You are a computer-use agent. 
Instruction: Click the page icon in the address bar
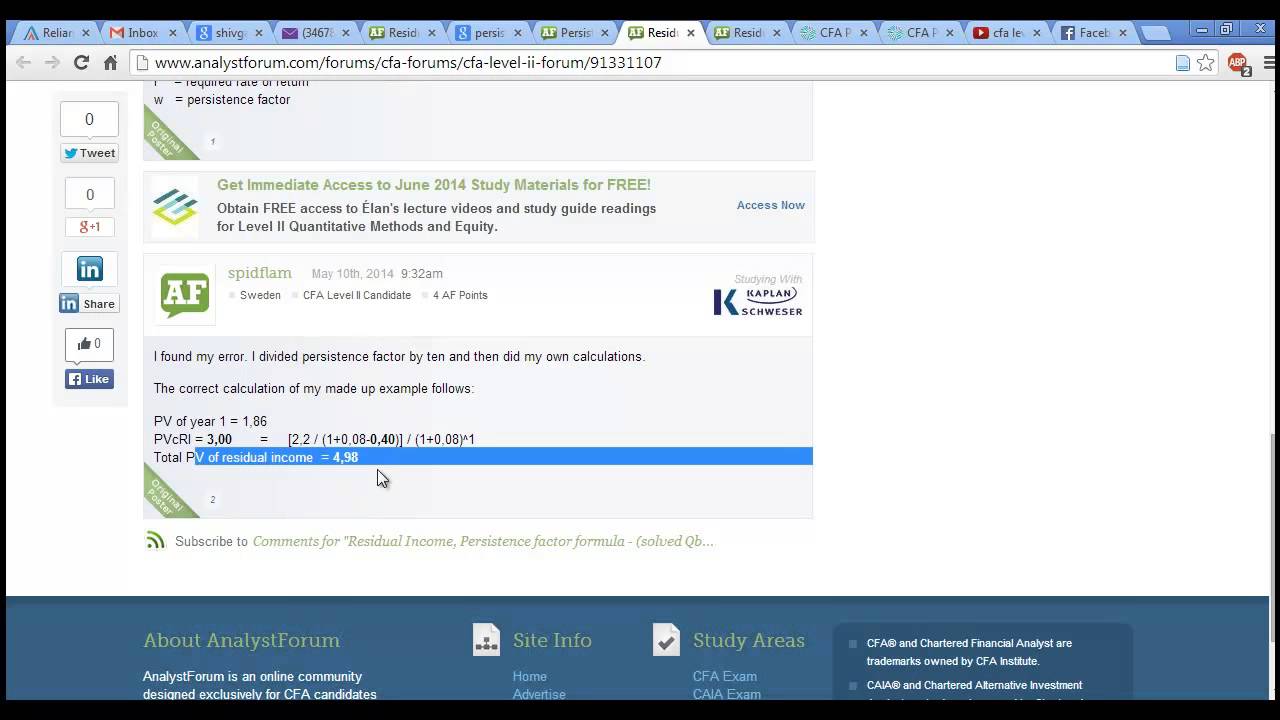pyautogui.click(x=1183, y=63)
